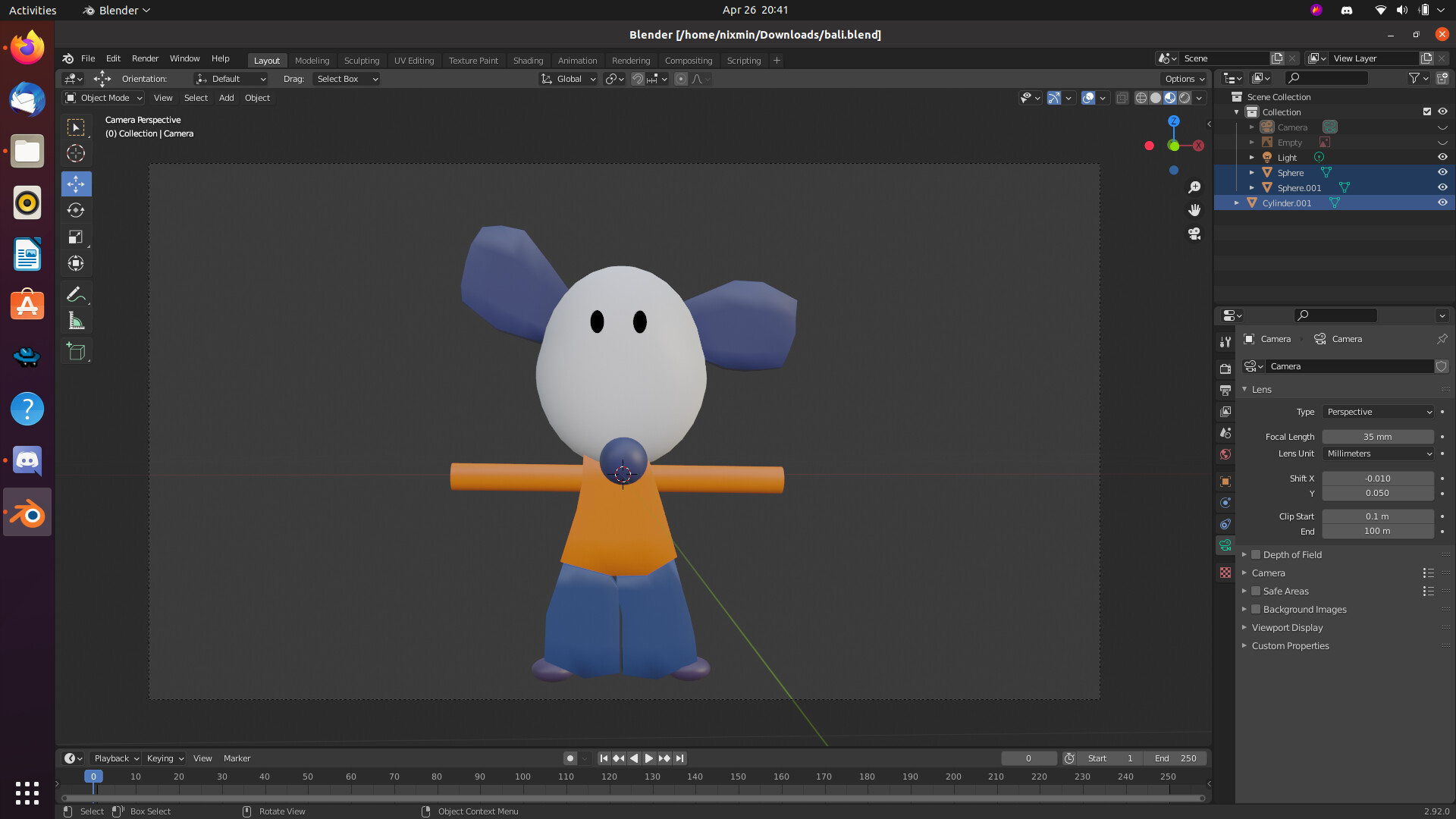Open Firefox from the Ubuntu dock

pos(27,48)
